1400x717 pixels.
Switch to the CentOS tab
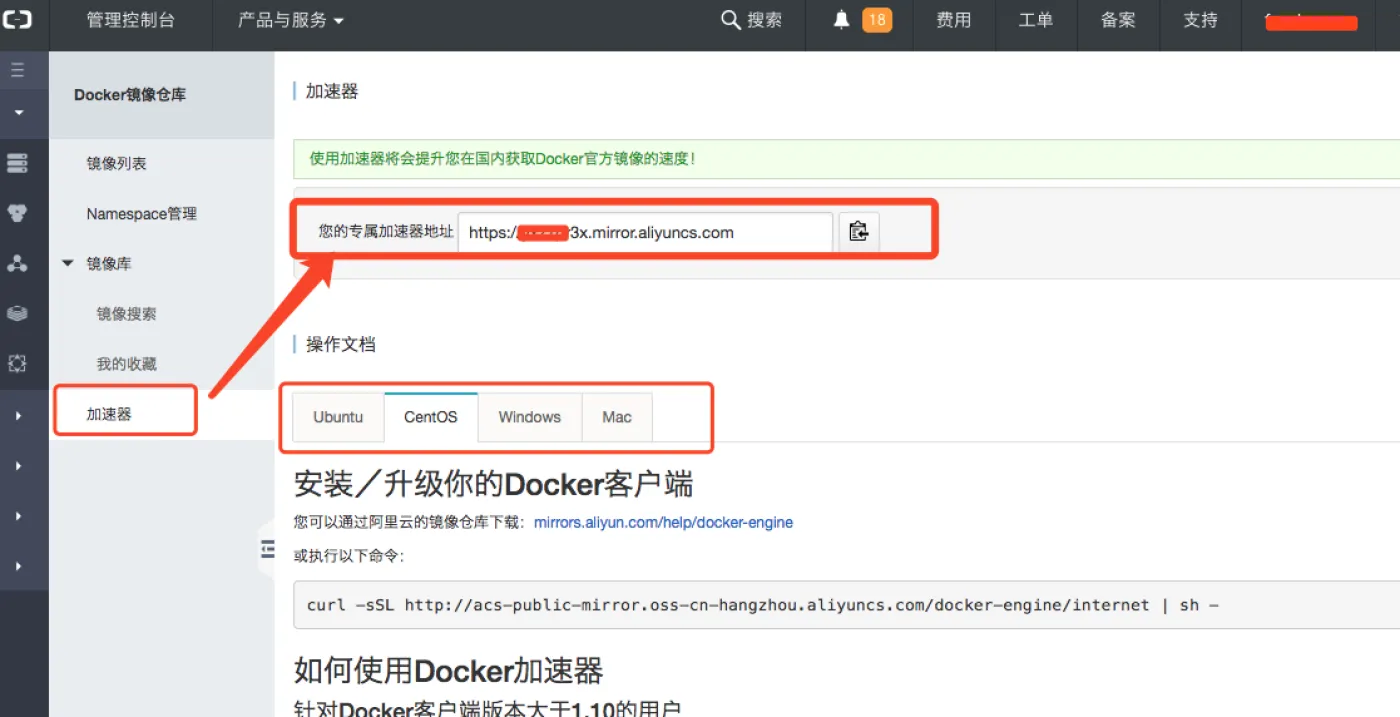coord(431,417)
